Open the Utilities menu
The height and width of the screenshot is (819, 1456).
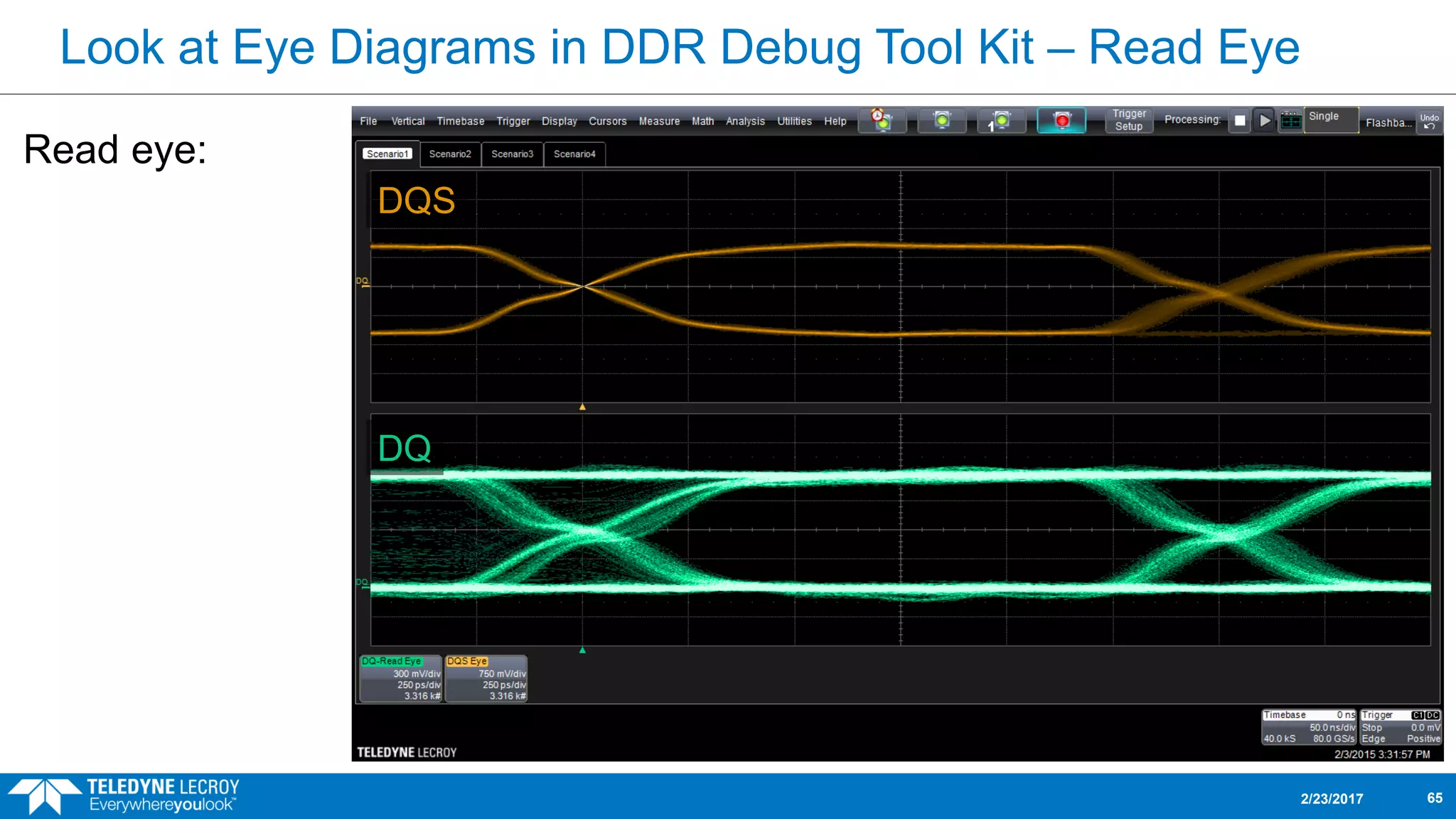click(794, 121)
